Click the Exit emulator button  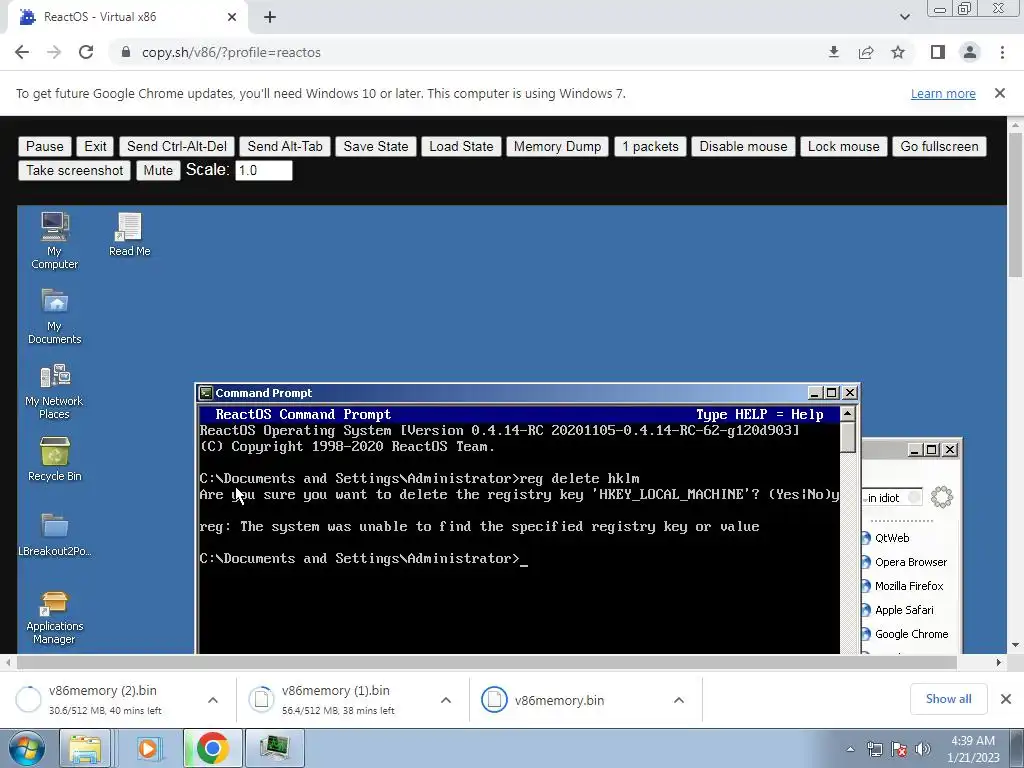point(95,146)
